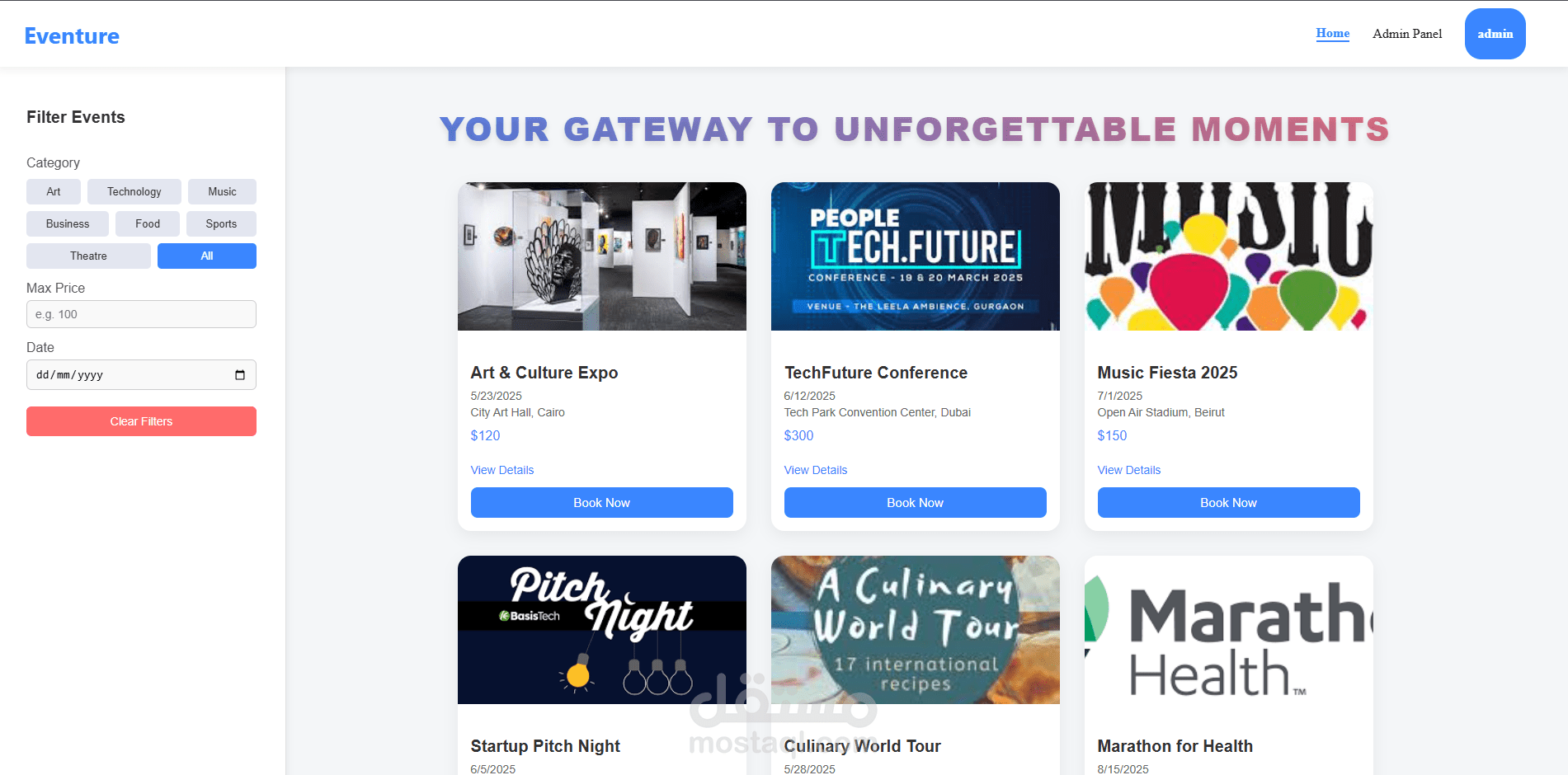
Task: Click into the Max Price input field
Action: (141, 314)
